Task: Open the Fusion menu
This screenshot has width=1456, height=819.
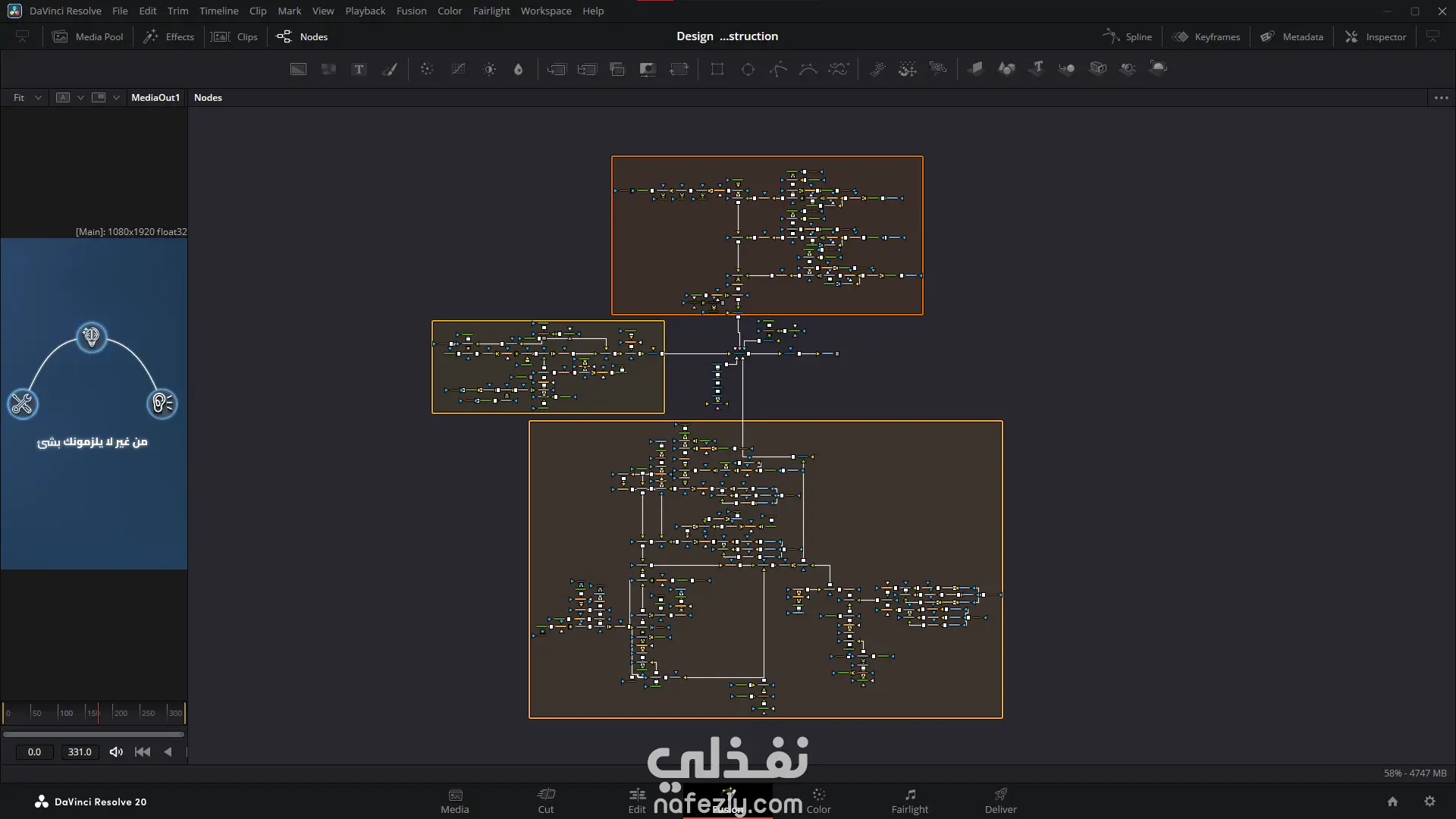Action: 411,11
